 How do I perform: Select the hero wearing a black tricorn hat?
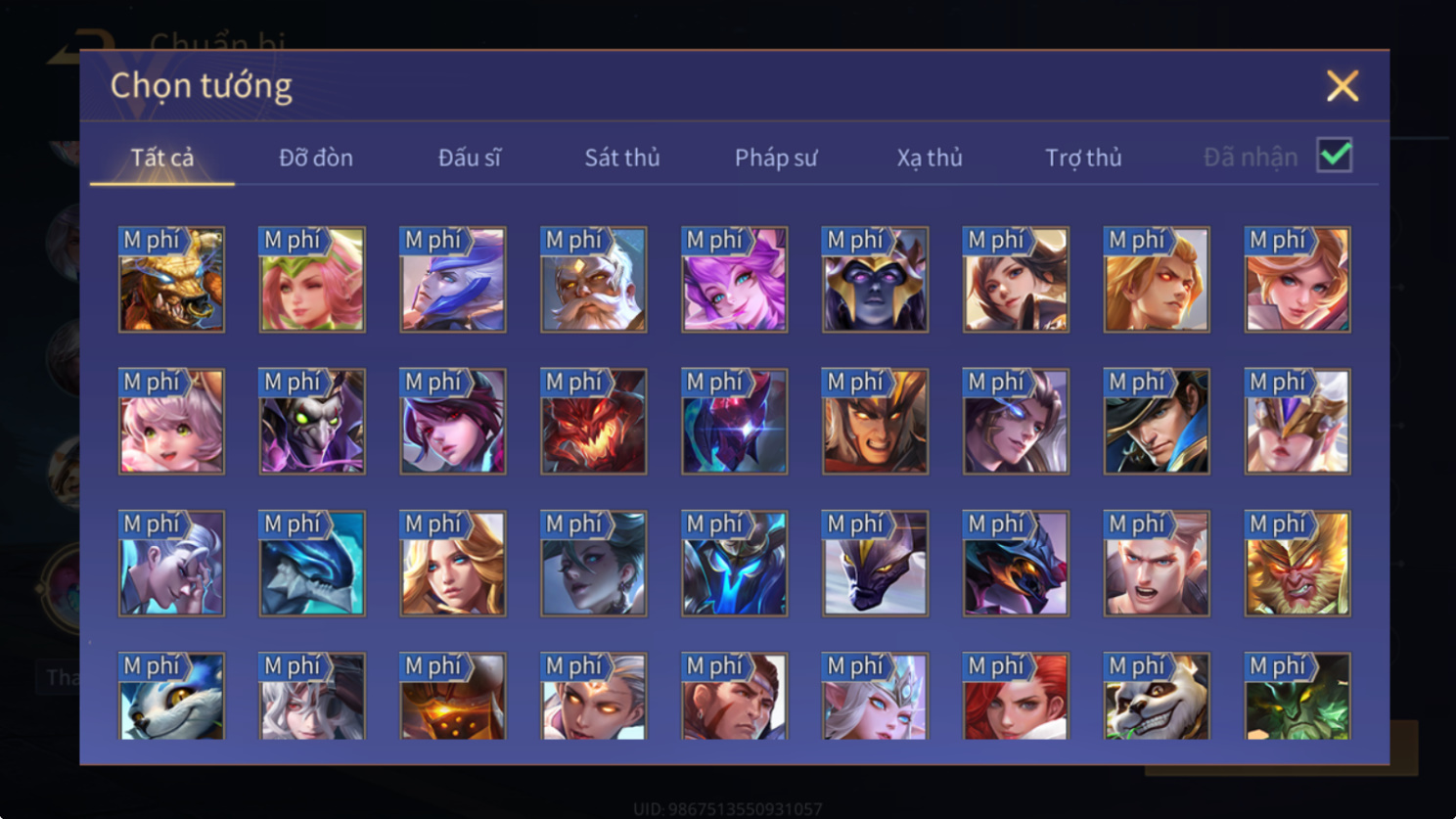coord(1157,421)
